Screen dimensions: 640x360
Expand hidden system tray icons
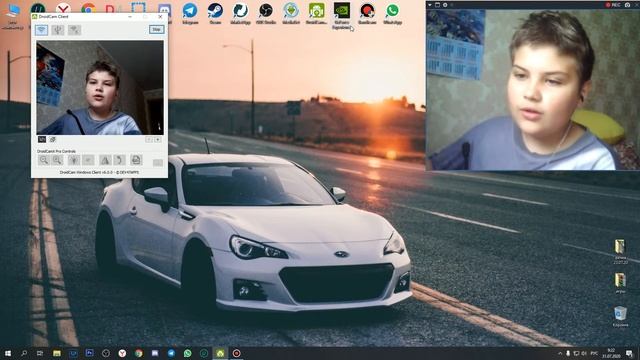[560, 353]
